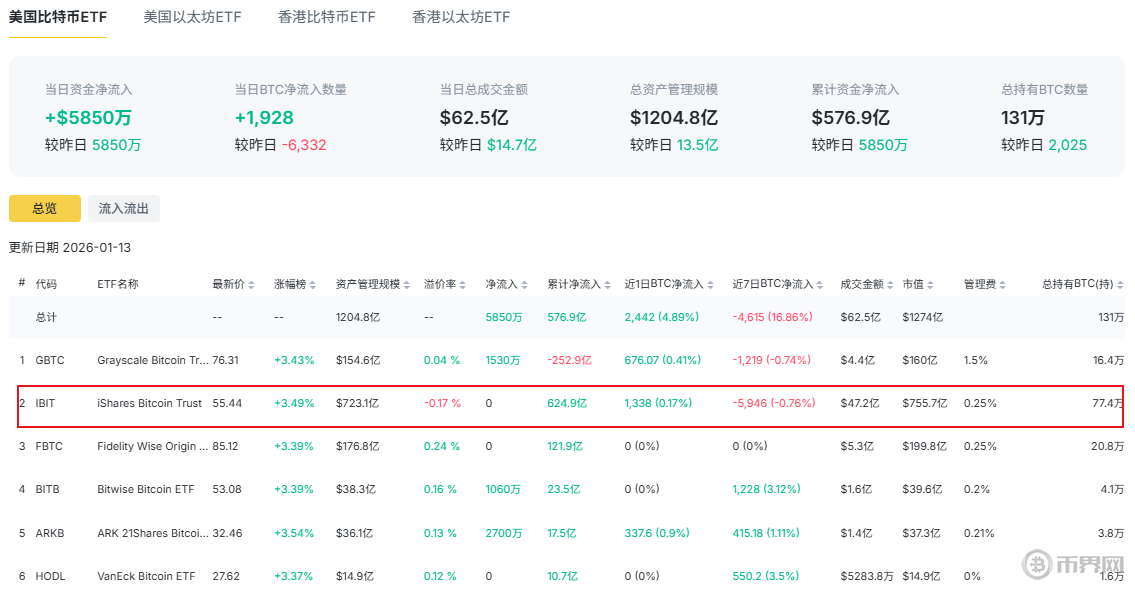This screenshot has width=1135, height=592.
Task: Click the 更新日期 2026-01-13 text
Action: pos(70,248)
